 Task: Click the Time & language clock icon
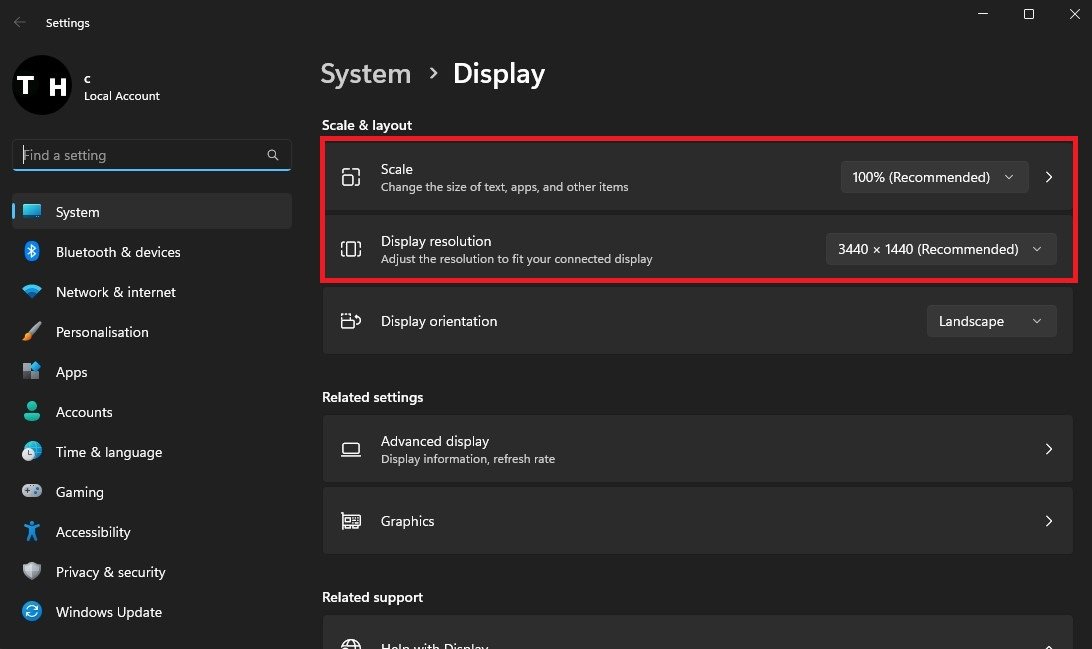click(32, 452)
